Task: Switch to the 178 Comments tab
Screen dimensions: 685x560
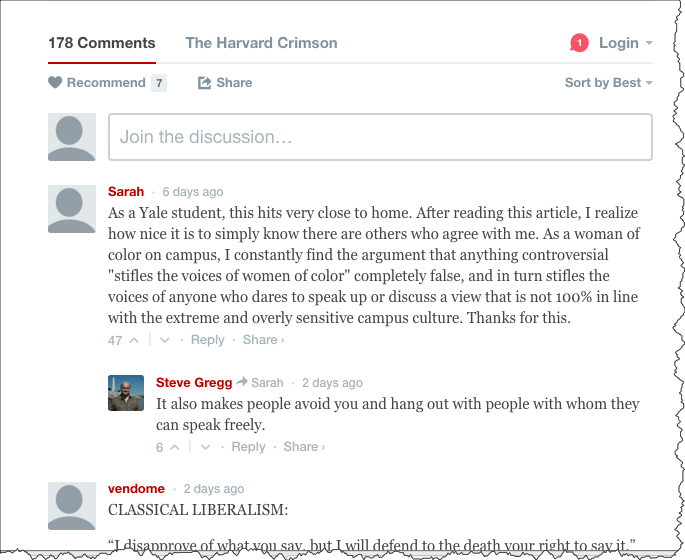Action: pos(102,43)
